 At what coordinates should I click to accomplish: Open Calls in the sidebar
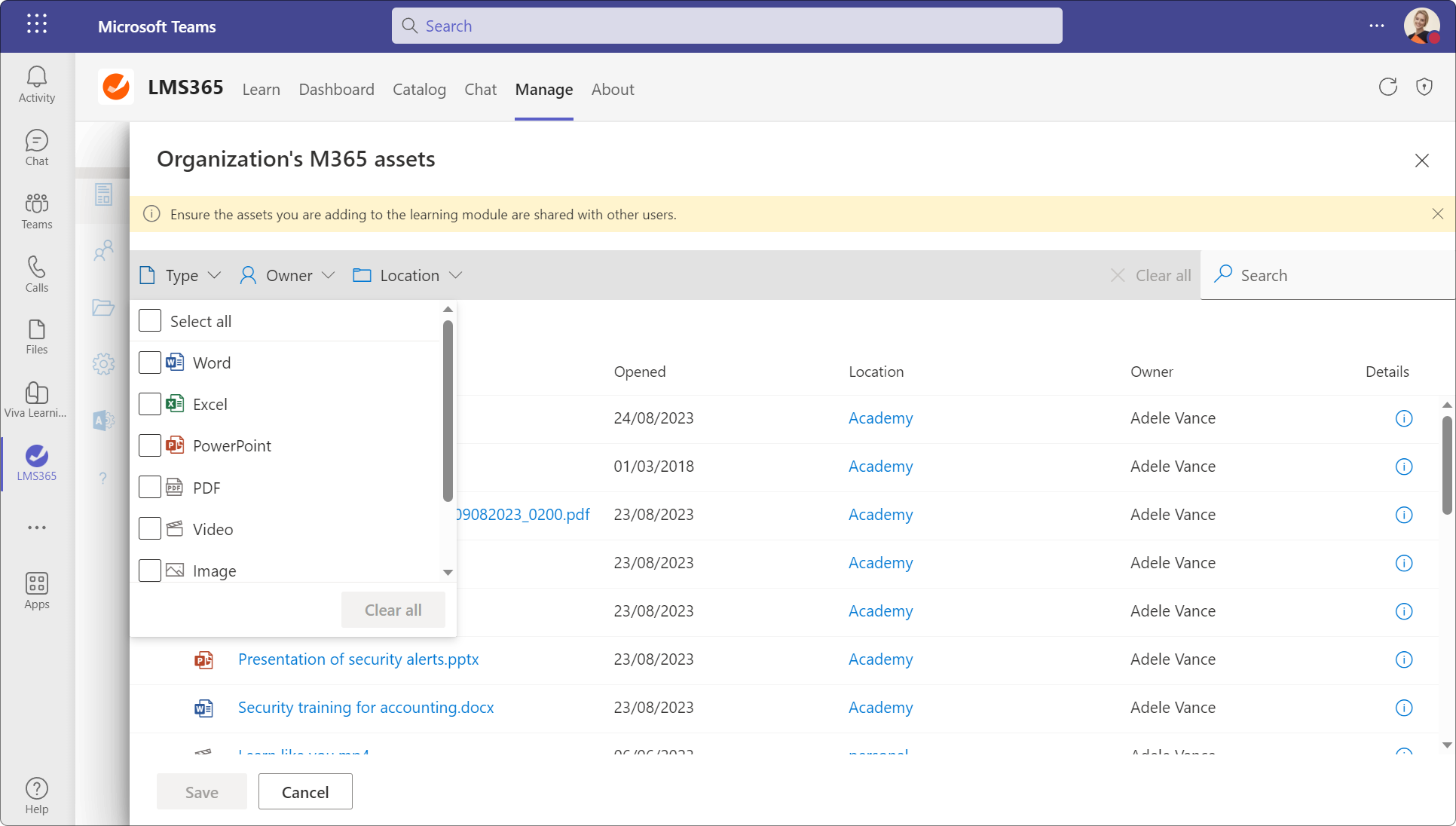(37, 274)
